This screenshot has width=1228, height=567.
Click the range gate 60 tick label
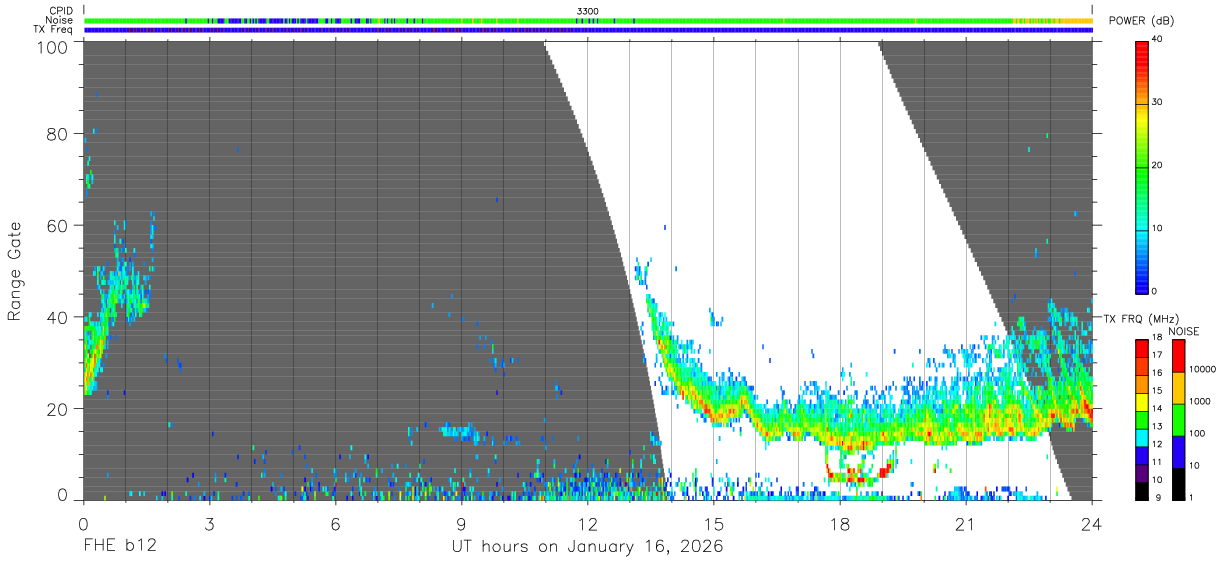click(x=58, y=226)
